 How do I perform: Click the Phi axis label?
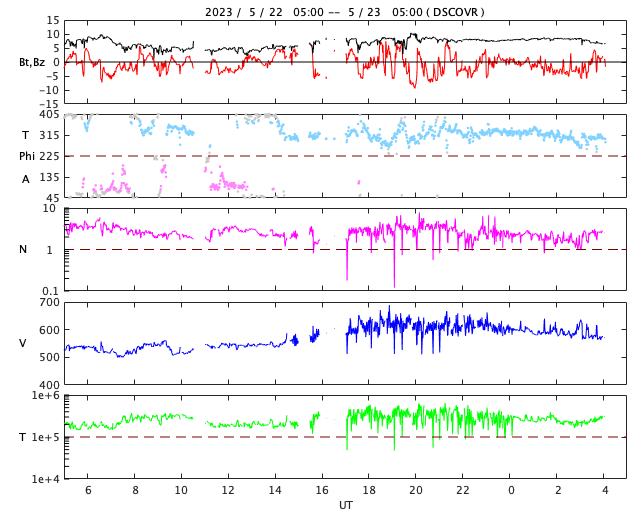pyautogui.click(x=28, y=156)
